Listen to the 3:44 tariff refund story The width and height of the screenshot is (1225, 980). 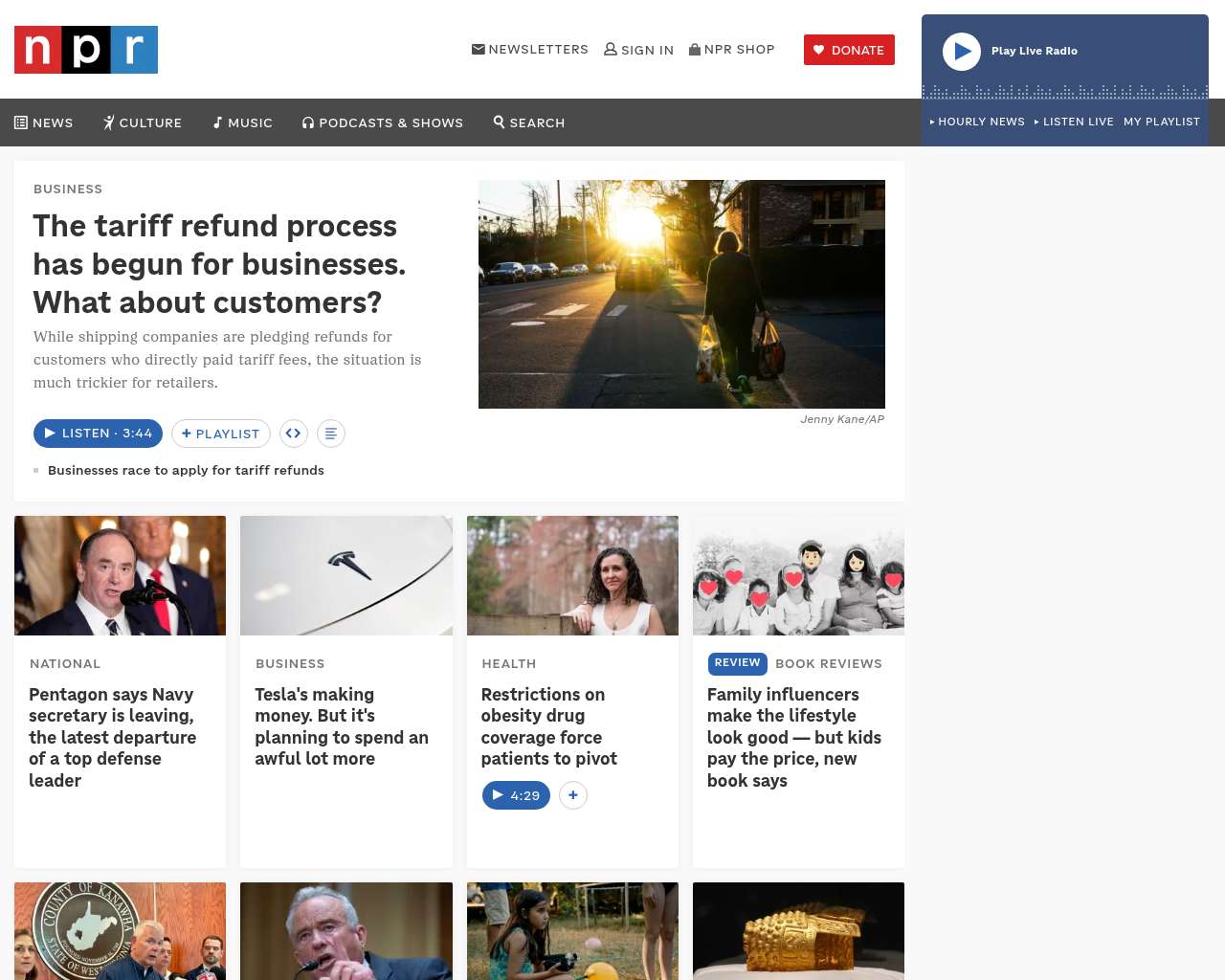[x=98, y=434]
